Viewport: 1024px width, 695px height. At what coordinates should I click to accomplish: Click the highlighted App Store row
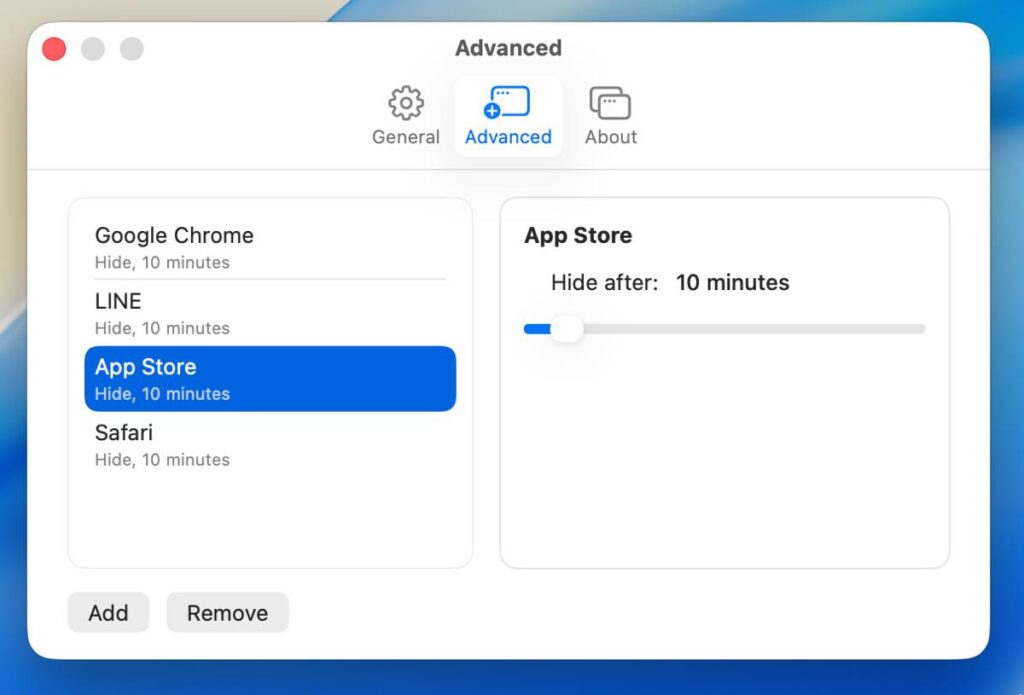(269, 379)
